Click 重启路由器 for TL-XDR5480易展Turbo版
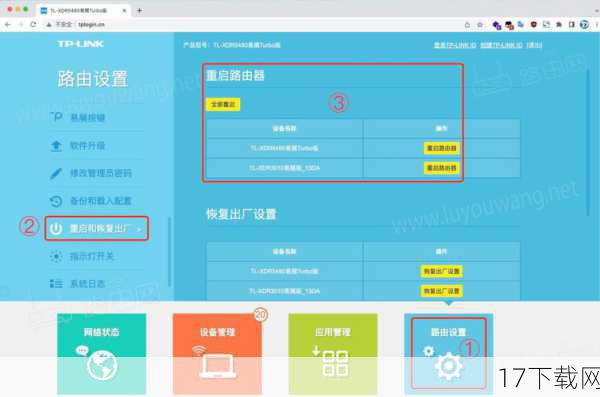The width and height of the screenshot is (600, 397). pos(442,148)
